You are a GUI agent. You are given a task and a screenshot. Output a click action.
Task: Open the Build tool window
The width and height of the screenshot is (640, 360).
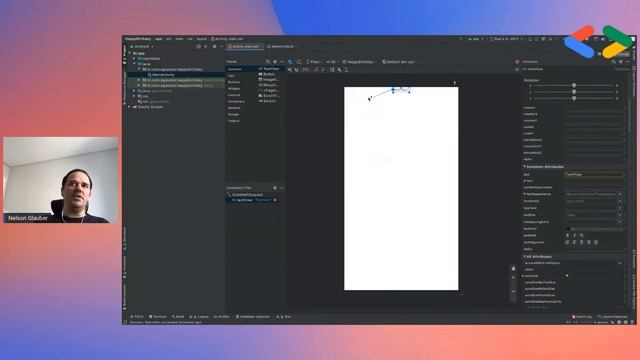pos(178,316)
